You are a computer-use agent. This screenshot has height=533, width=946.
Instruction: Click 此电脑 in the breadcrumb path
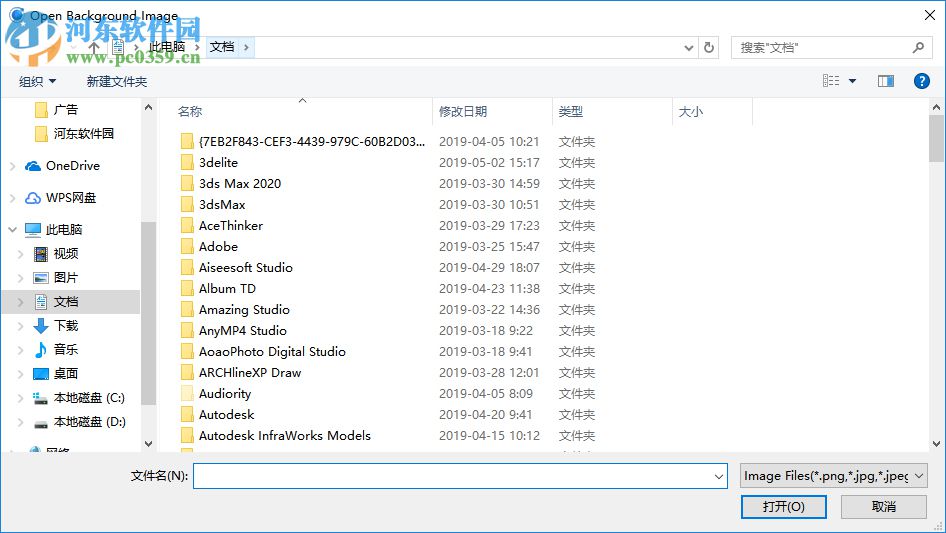(167, 47)
